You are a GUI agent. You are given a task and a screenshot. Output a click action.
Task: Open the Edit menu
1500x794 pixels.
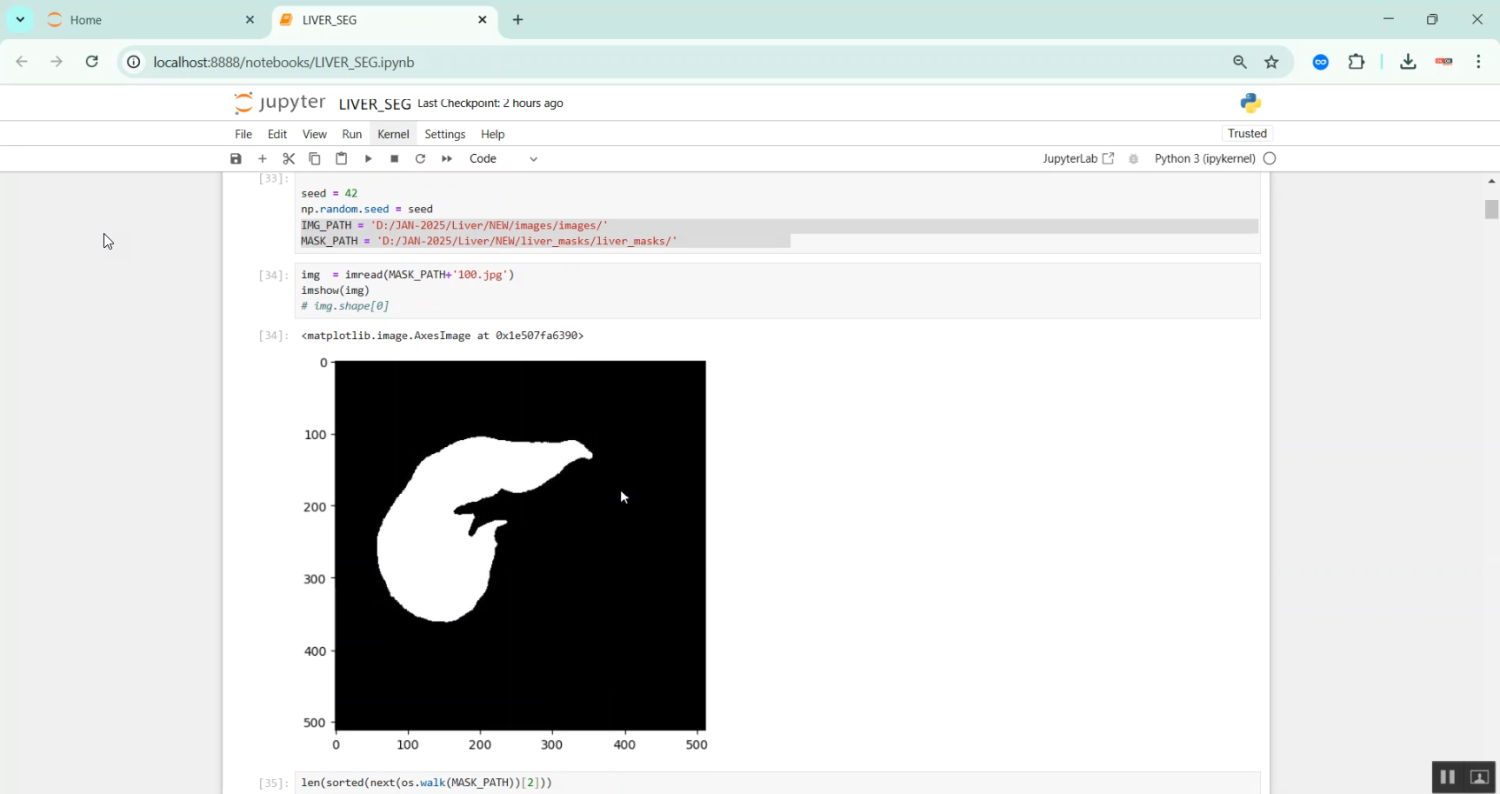click(x=277, y=134)
